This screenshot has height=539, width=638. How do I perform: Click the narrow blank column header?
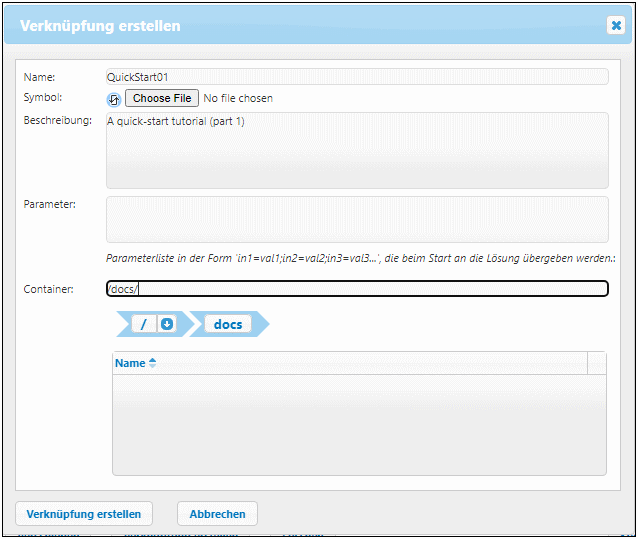point(596,363)
